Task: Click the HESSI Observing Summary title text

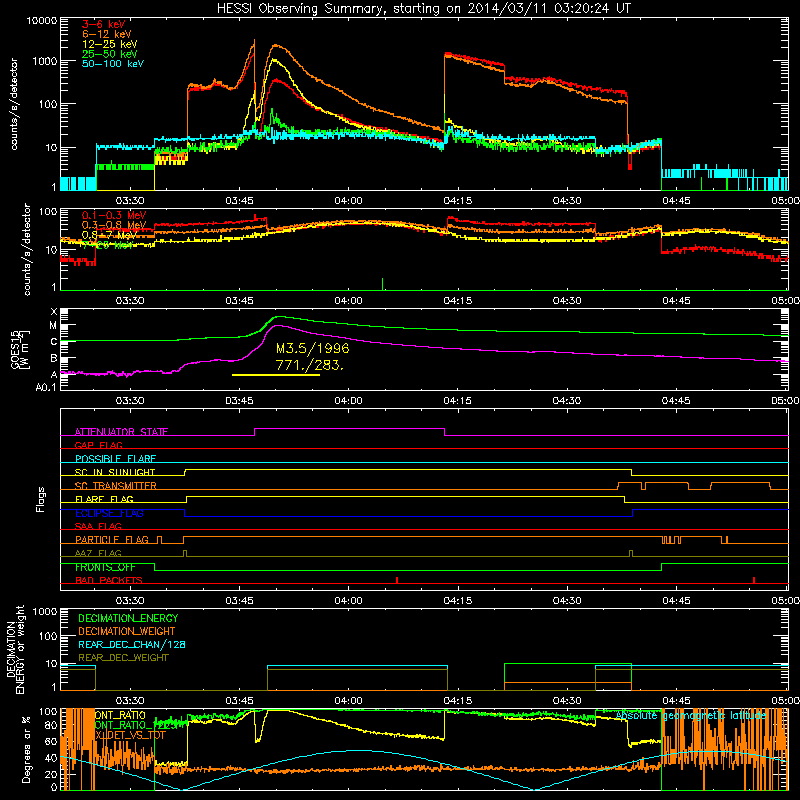Action: 423,8
